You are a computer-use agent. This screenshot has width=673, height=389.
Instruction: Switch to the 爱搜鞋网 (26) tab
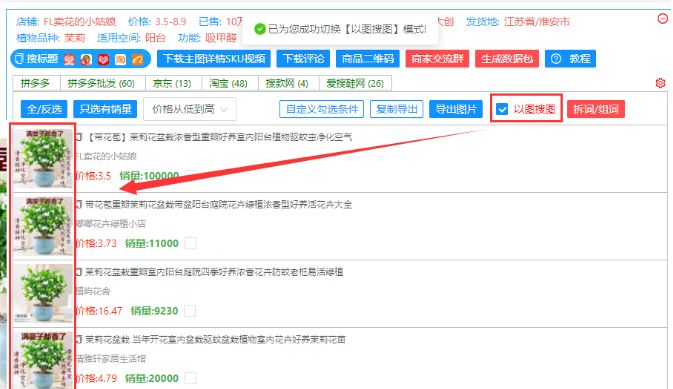point(355,83)
